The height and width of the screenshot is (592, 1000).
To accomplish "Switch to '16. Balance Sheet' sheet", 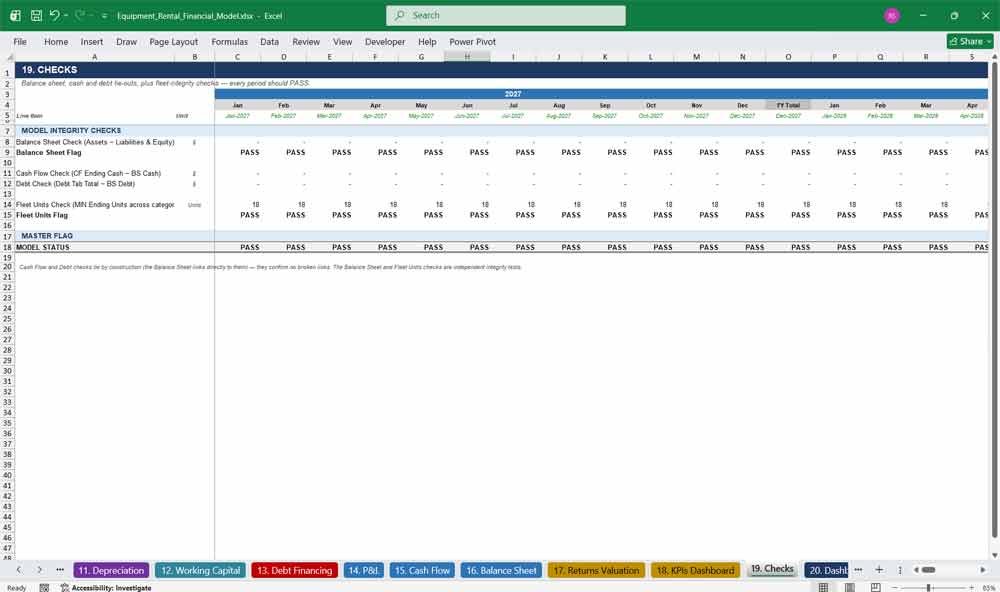I will tap(501, 570).
